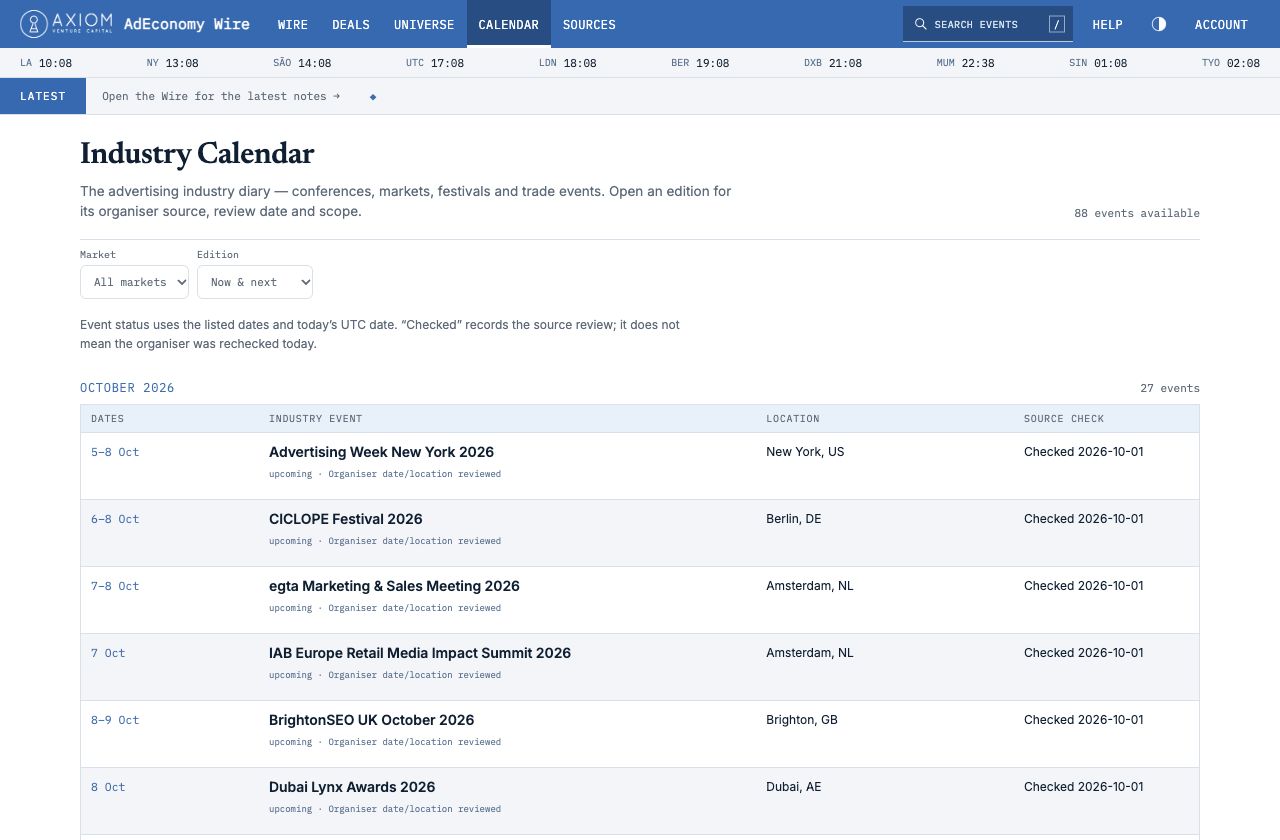
Task: Click the New York, US location
Action: coord(805,452)
